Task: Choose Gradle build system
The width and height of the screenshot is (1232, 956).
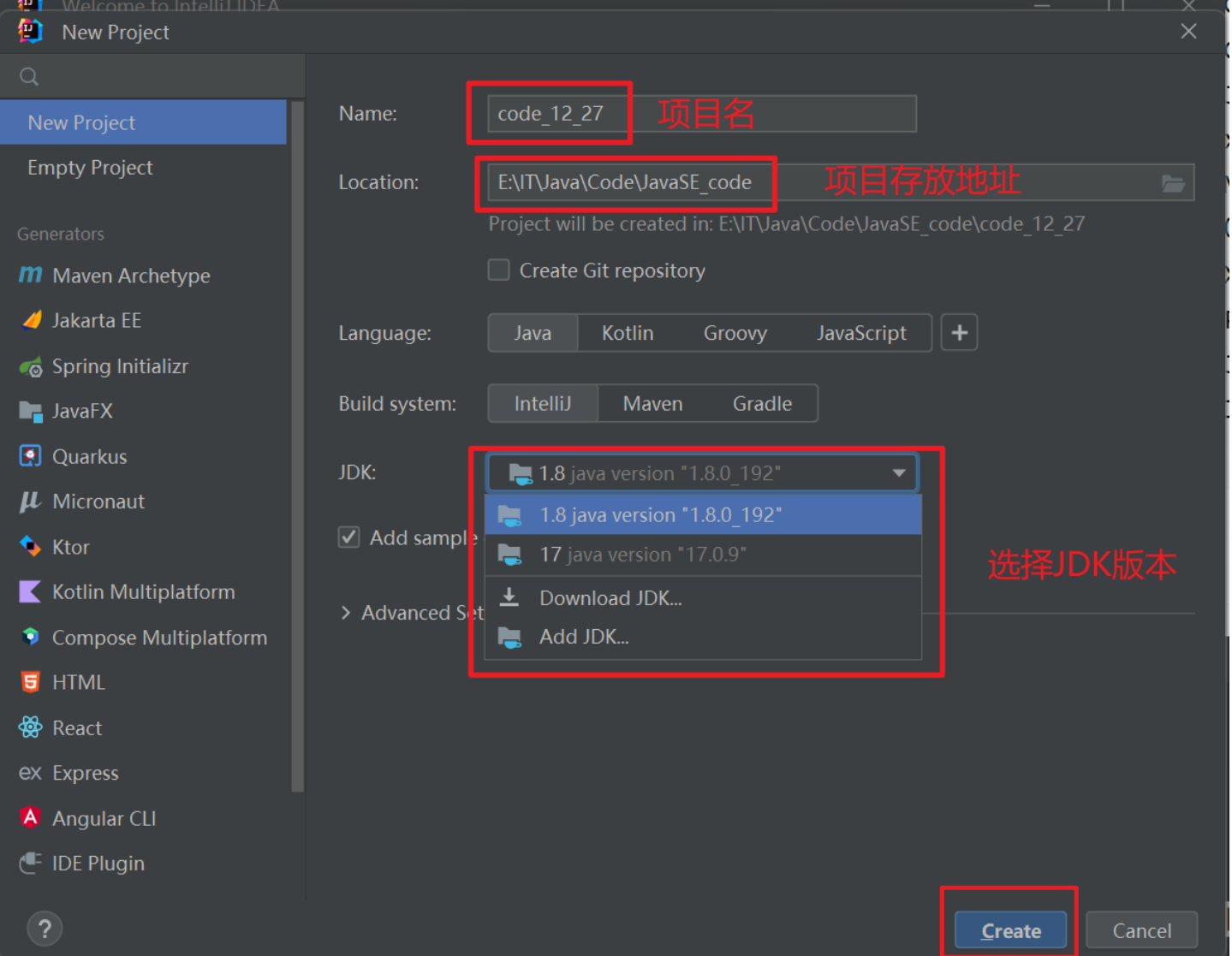Action: coord(762,404)
